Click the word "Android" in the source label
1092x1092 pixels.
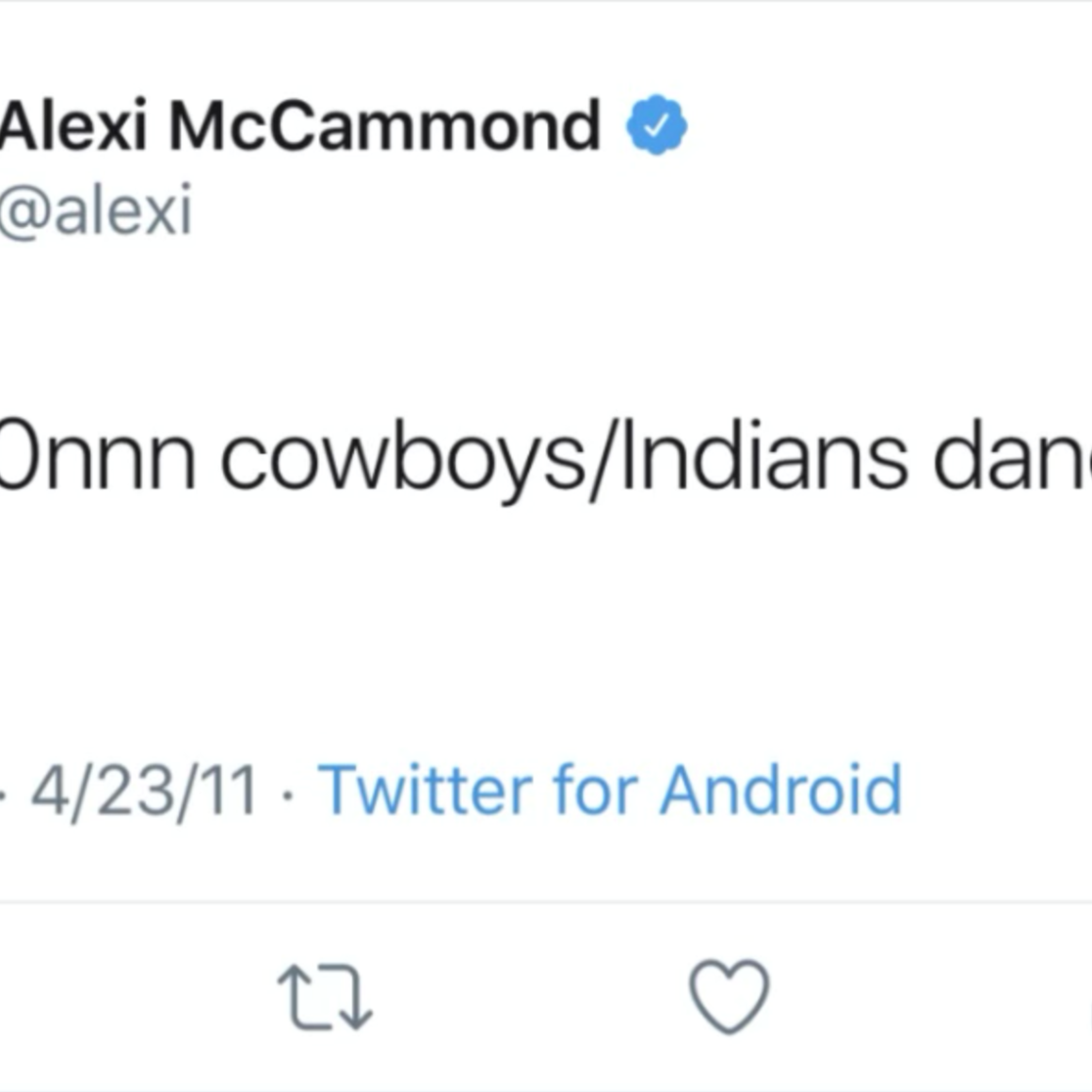point(780,789)
